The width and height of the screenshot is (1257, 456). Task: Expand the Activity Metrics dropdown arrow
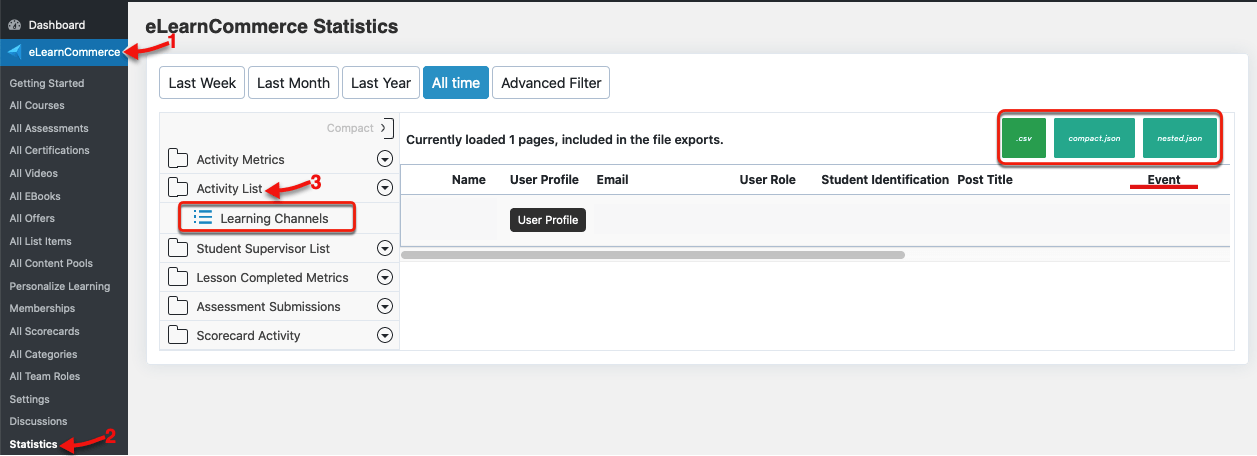click(x=384, y=159)
